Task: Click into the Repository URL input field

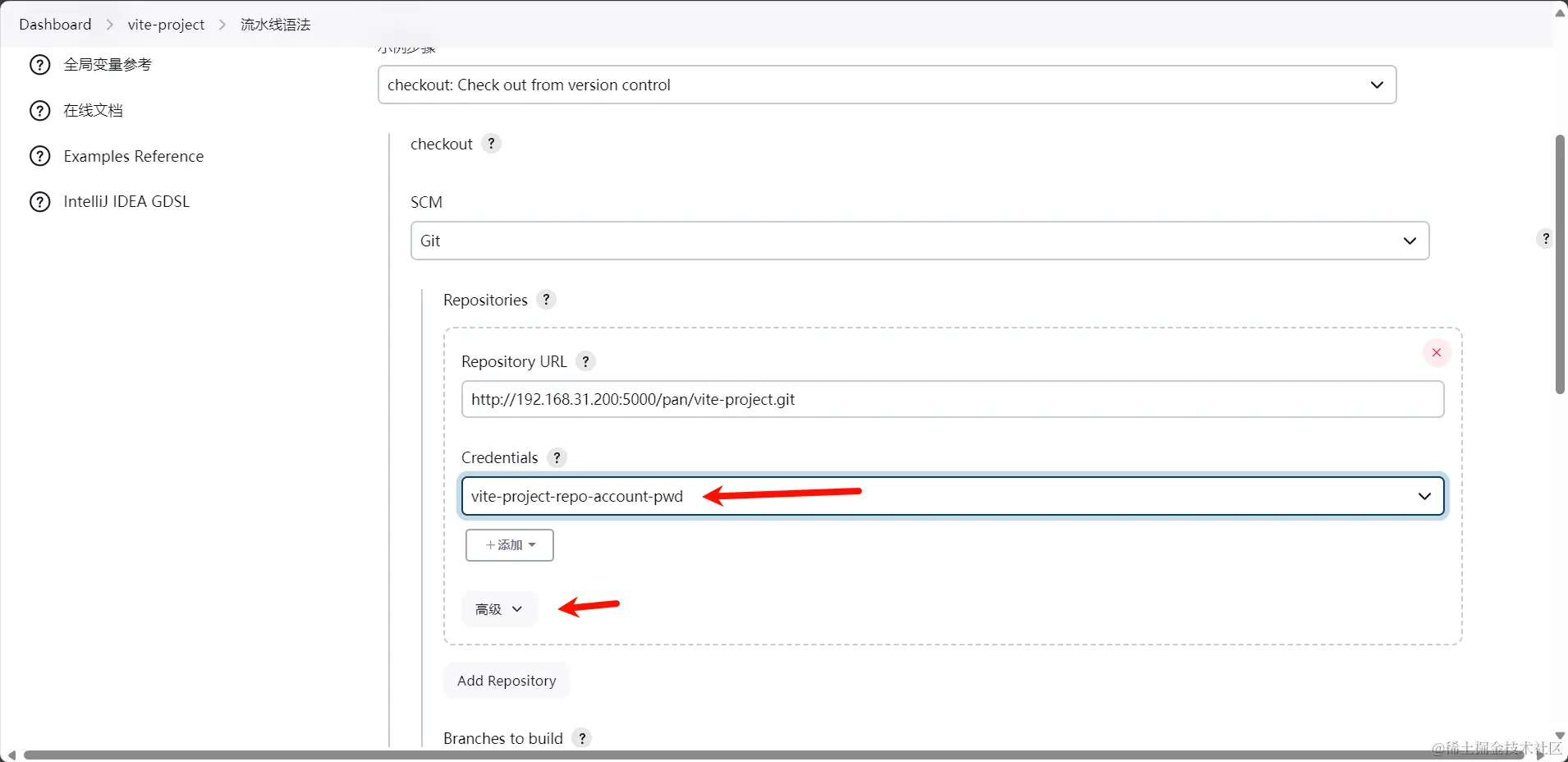Action: click(x=952, y=399)
